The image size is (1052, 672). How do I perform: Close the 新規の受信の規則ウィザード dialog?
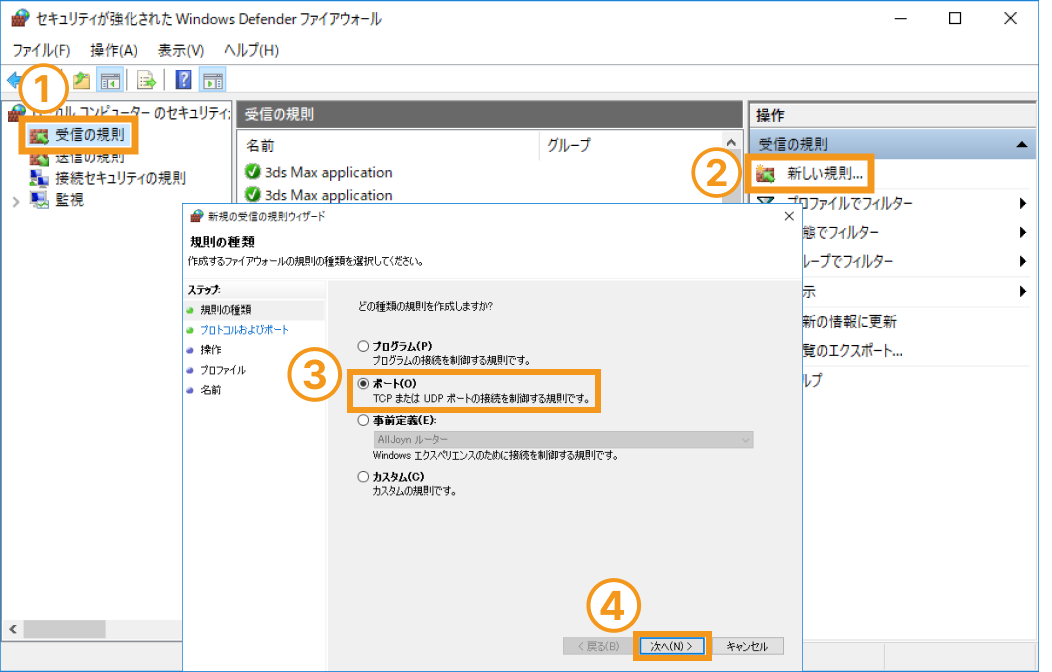789,216
